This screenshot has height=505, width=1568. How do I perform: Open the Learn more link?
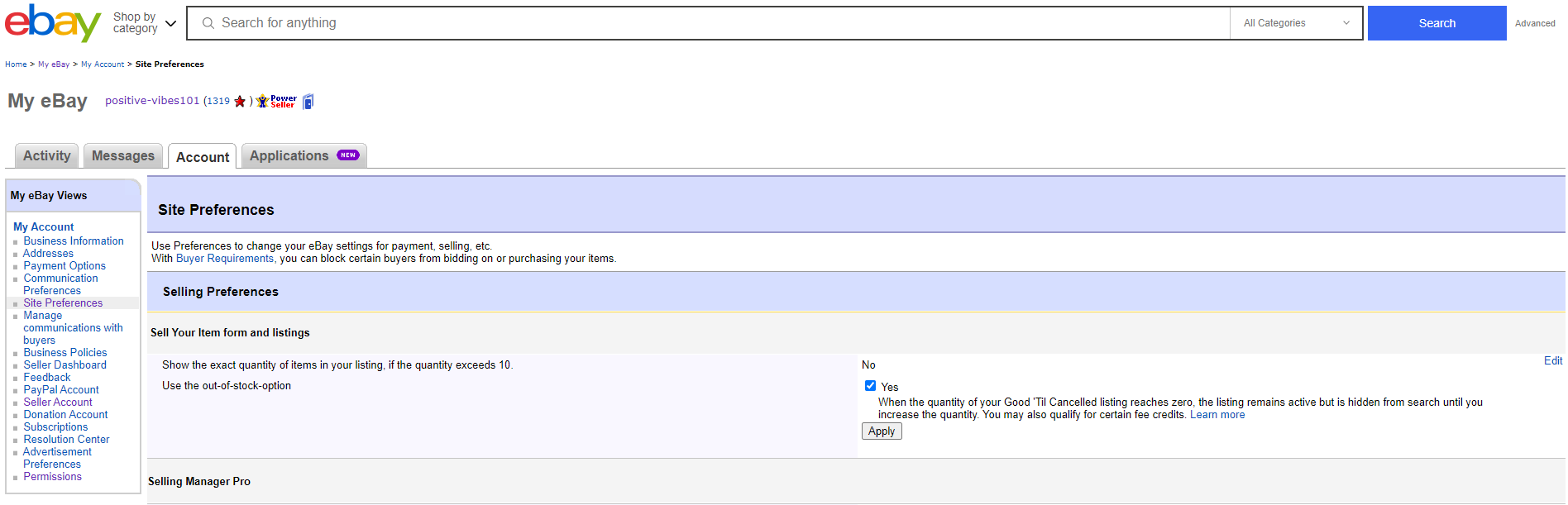point(1217,415)
